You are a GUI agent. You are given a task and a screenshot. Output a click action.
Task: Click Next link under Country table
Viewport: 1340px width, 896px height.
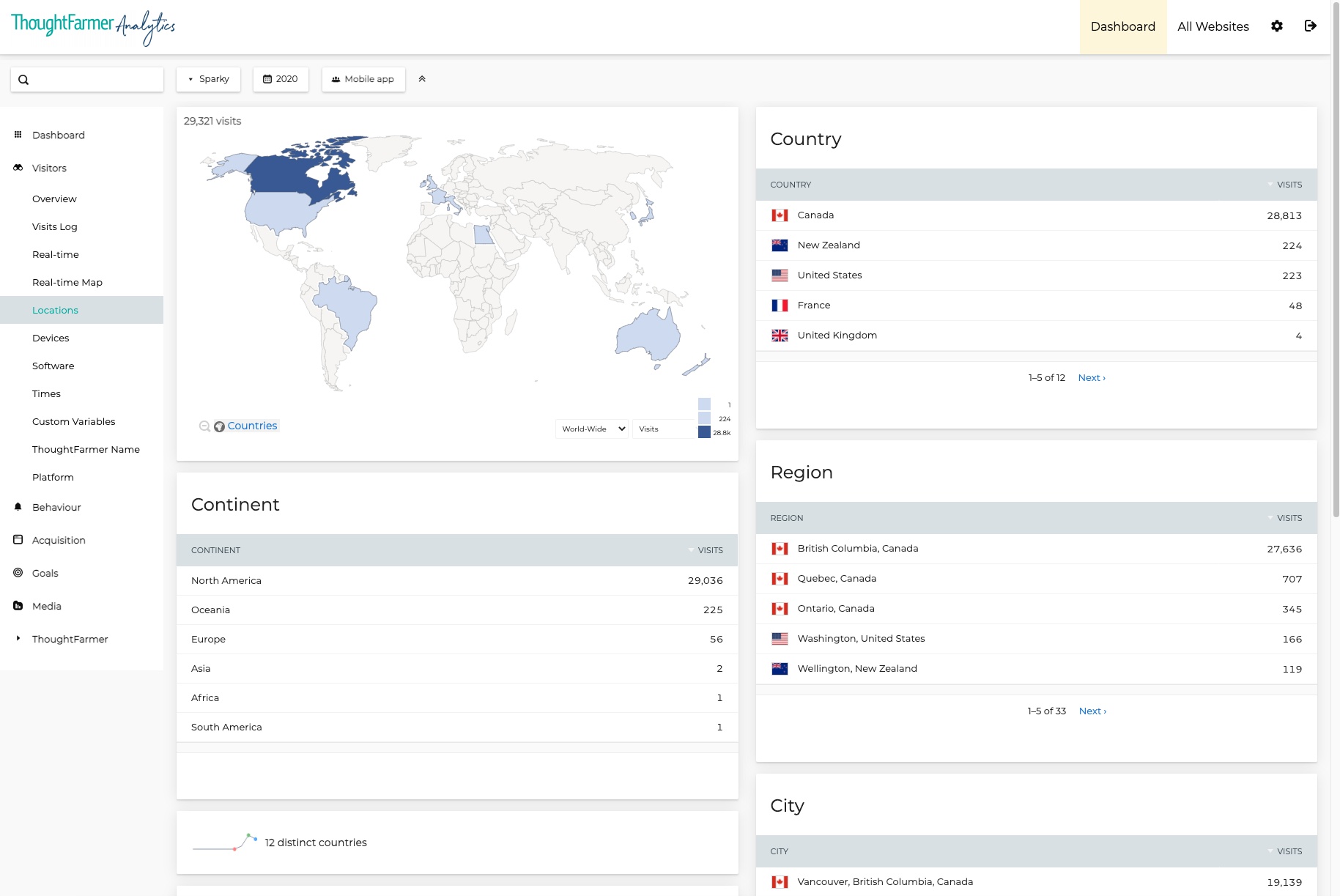[x=1092, y=378]
